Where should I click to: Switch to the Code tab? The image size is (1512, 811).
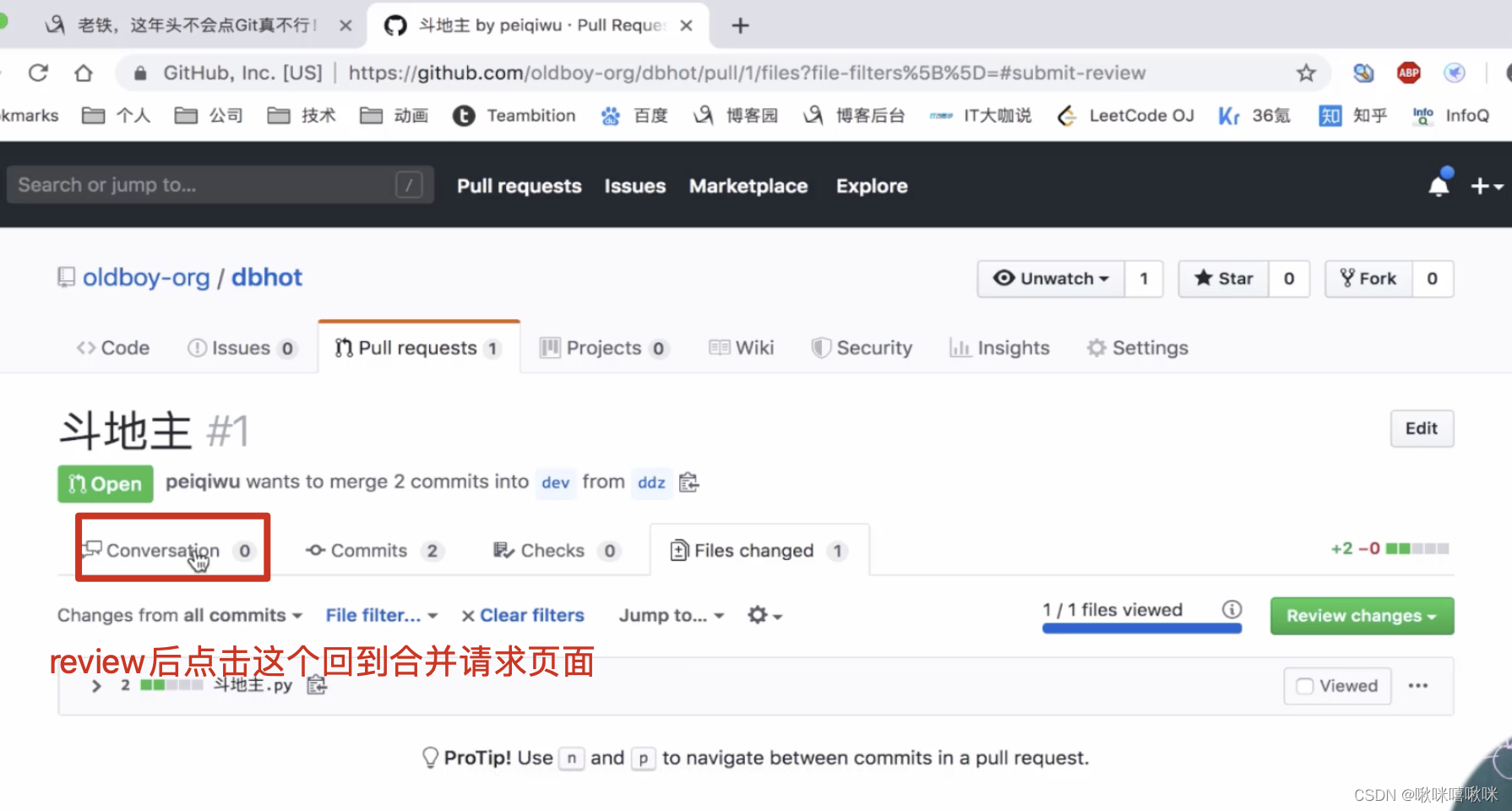[113, 348]
